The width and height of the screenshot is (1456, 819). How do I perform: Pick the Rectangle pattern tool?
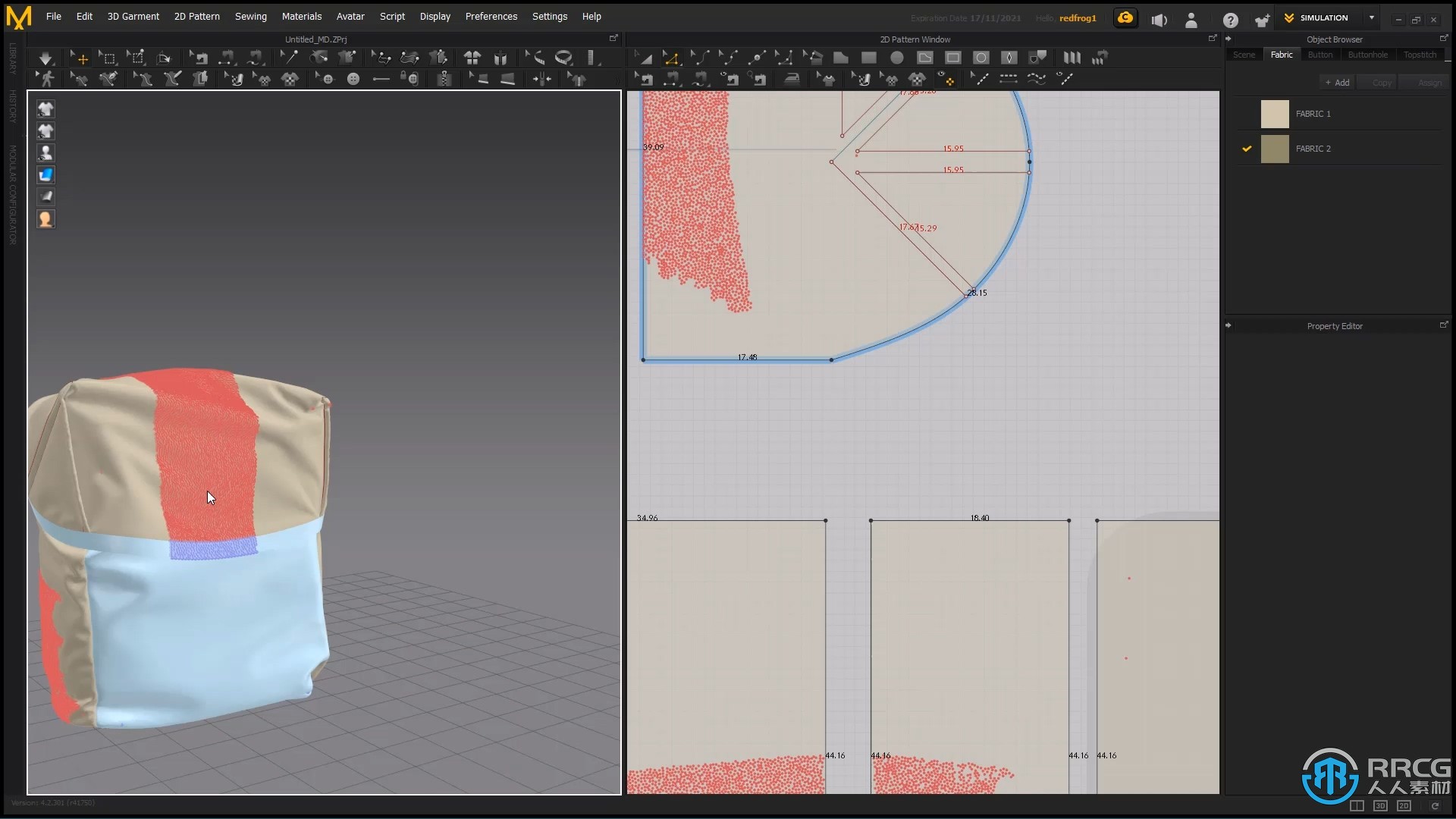click(x=869, y=58)
